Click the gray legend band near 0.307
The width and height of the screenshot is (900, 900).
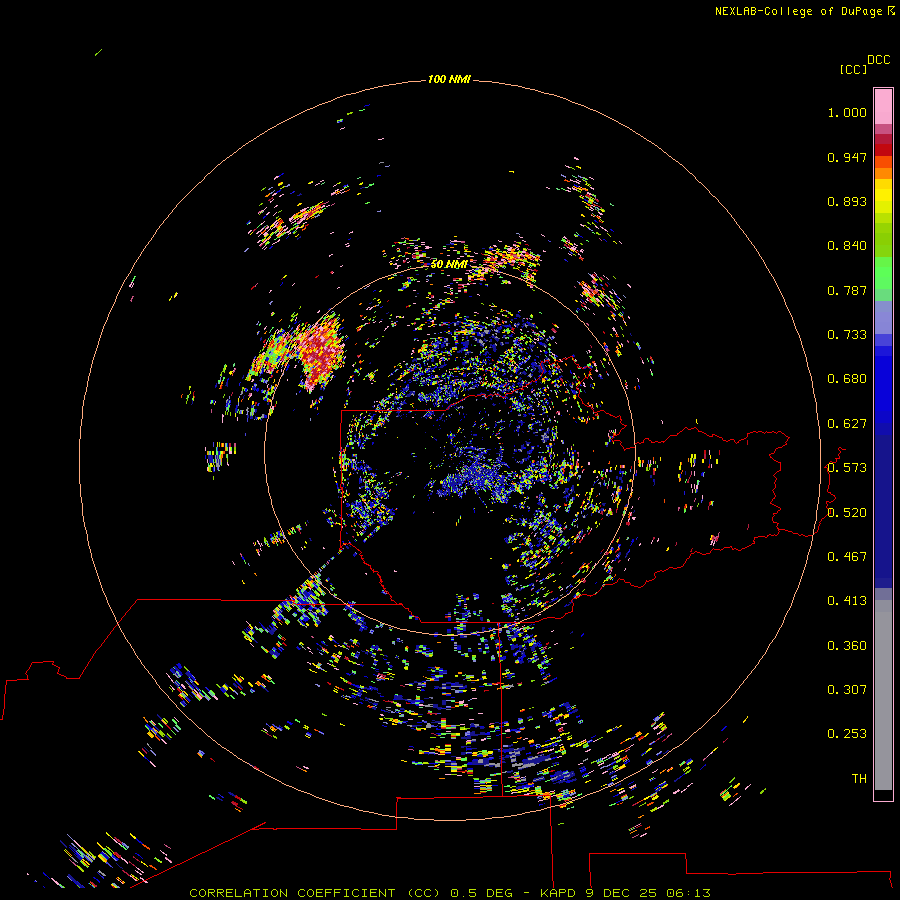tap(883, 695)
